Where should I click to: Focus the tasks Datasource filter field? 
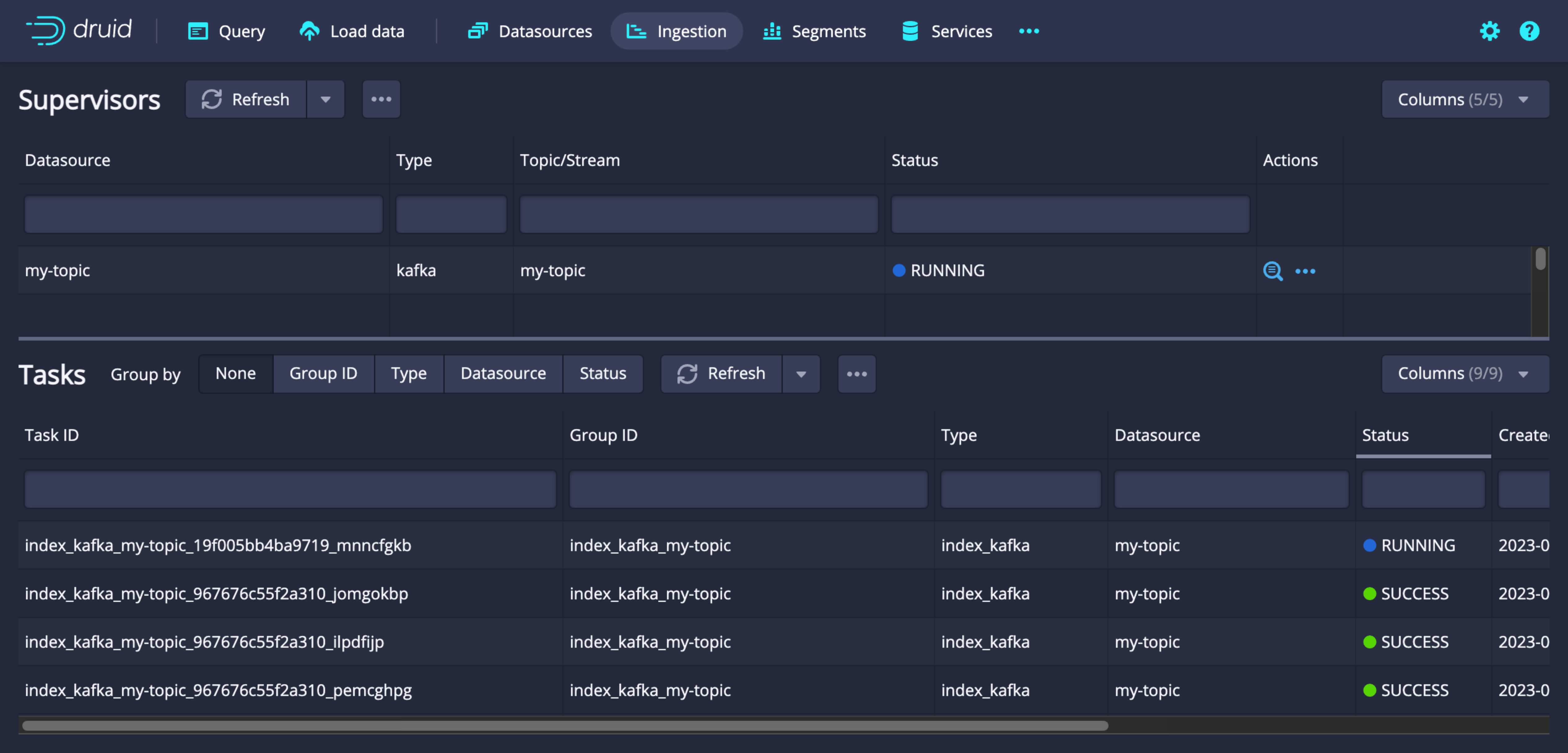[x=1231, y=489]
